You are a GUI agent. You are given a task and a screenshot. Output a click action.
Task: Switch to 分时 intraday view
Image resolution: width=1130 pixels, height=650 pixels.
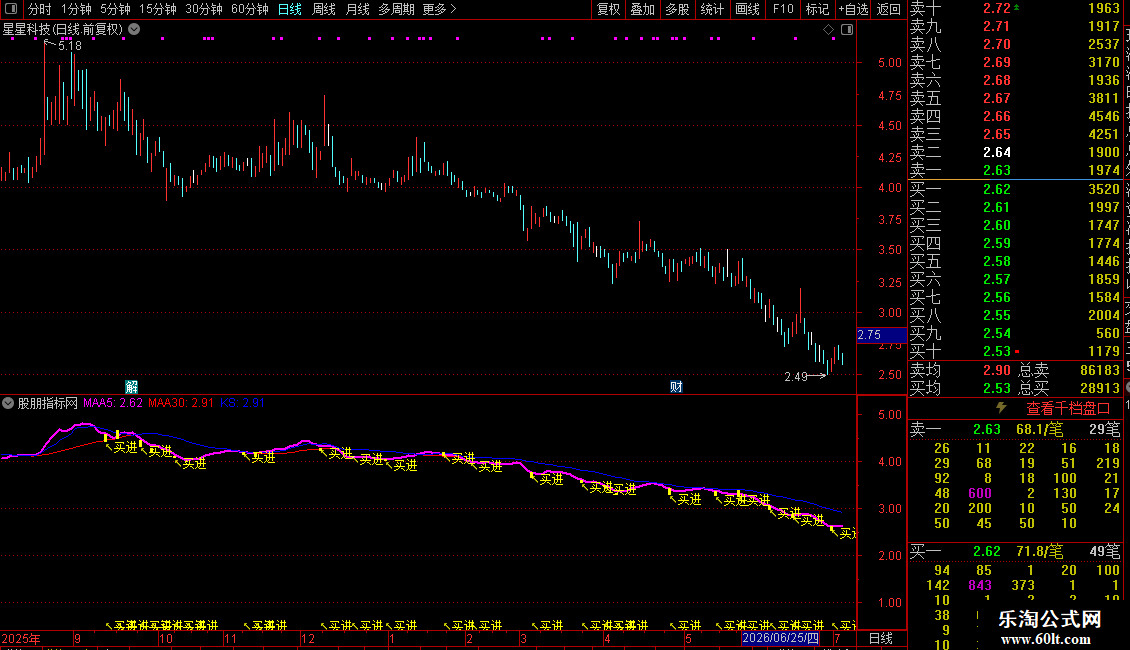pos(40,9)
